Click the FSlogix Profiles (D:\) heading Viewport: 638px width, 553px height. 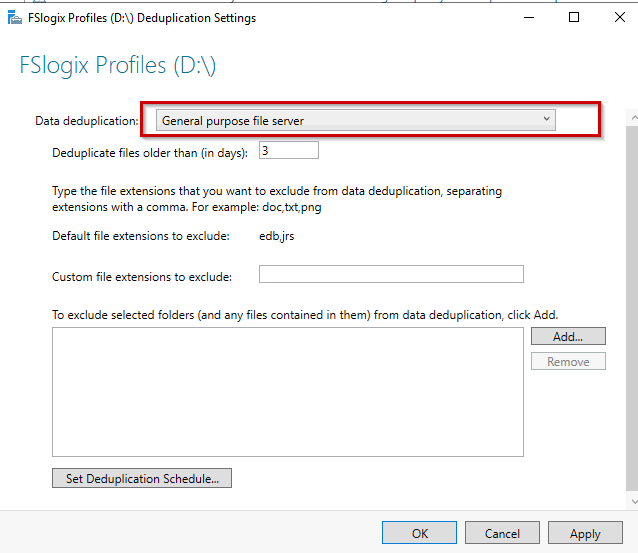(x=118, y=65)
